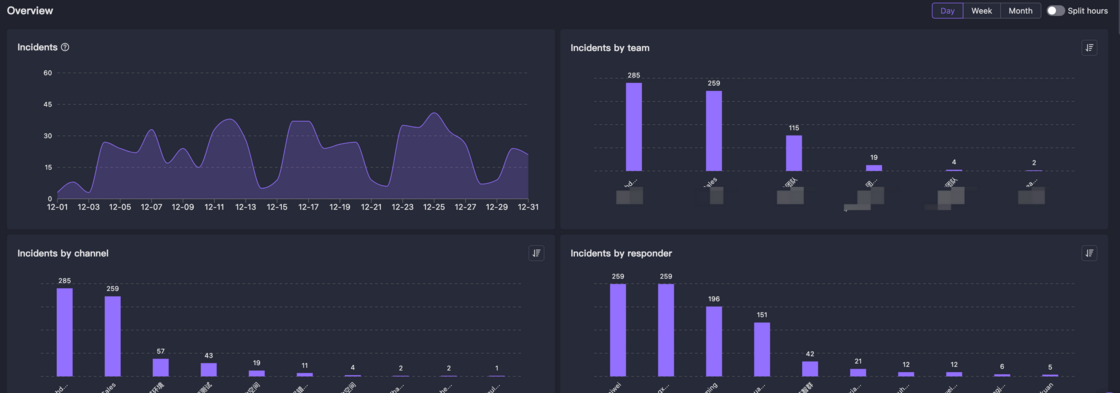Select the 60 value on Incidents y-axis
The height and width of the screenshot is (393, 1120).
[48, 73]
